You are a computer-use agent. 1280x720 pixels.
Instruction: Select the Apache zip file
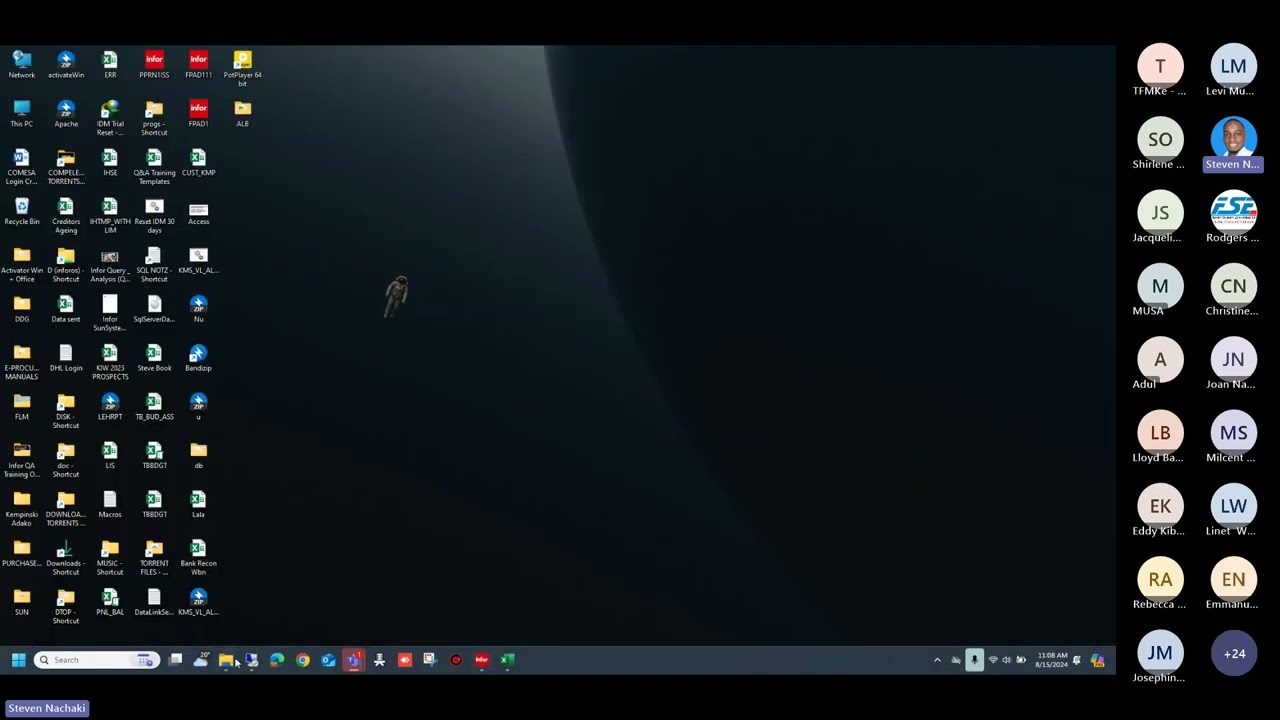click(66, 114)
